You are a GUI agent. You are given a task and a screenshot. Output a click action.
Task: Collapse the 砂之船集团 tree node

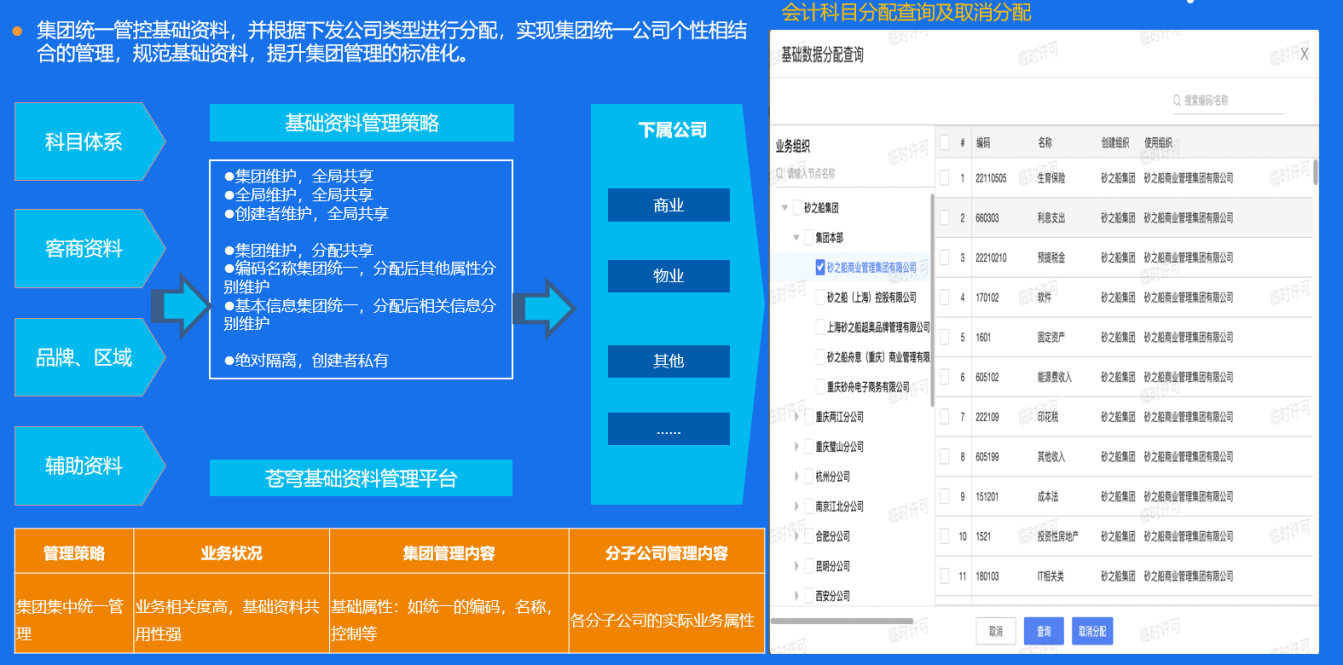(x=785, y=208)
